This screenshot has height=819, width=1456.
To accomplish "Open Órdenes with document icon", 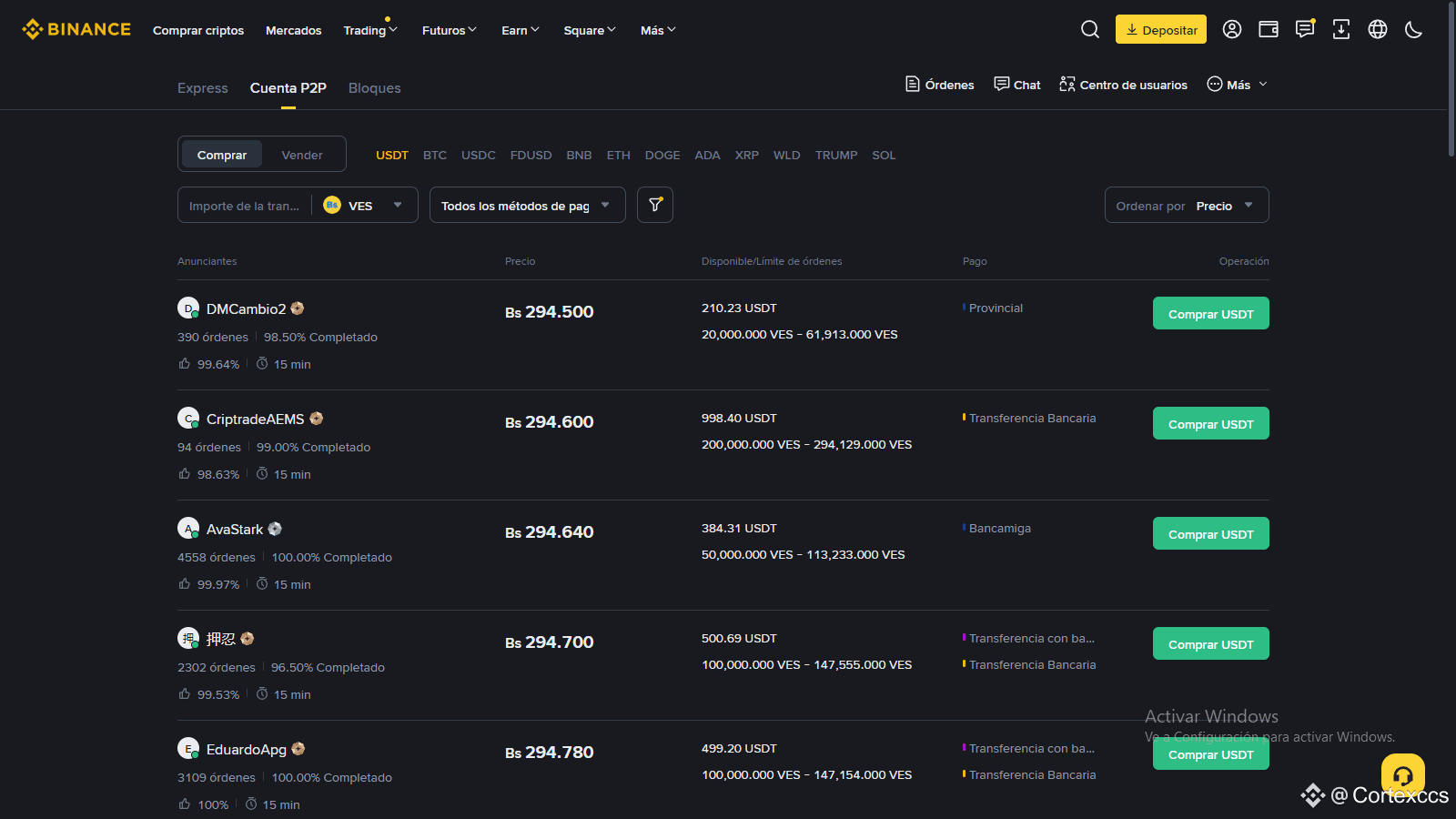I will click(x=939, y=85).
